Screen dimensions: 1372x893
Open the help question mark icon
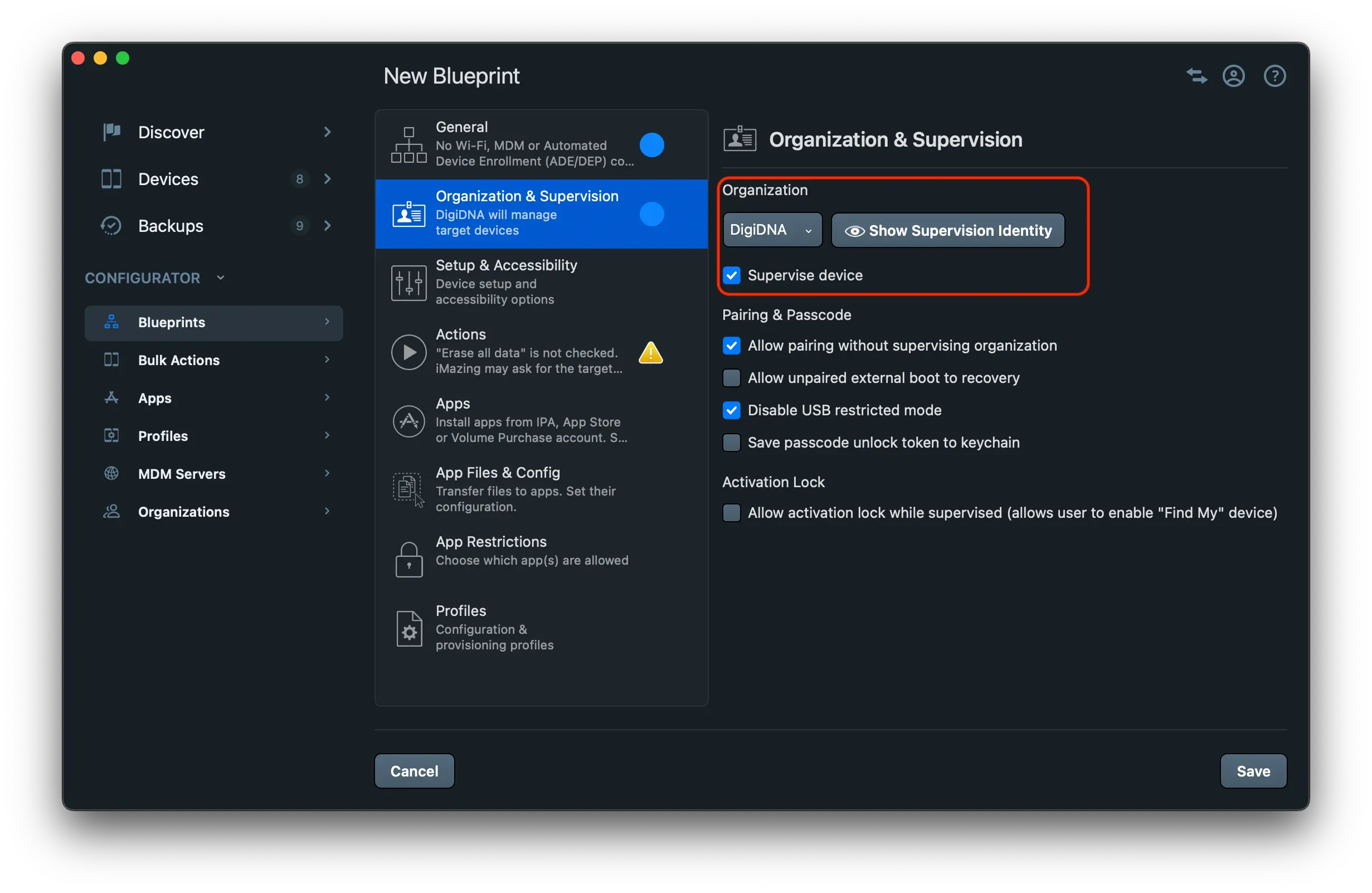[1274, 75]
